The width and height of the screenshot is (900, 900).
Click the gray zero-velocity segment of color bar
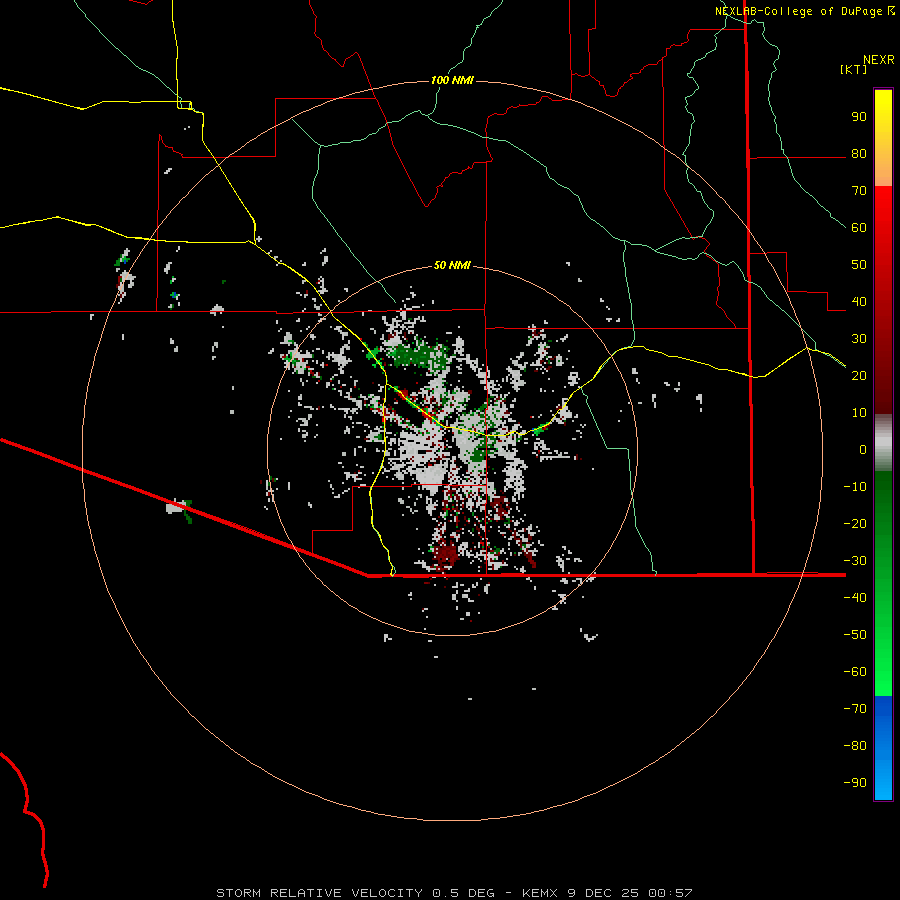(x=883, y=443)
